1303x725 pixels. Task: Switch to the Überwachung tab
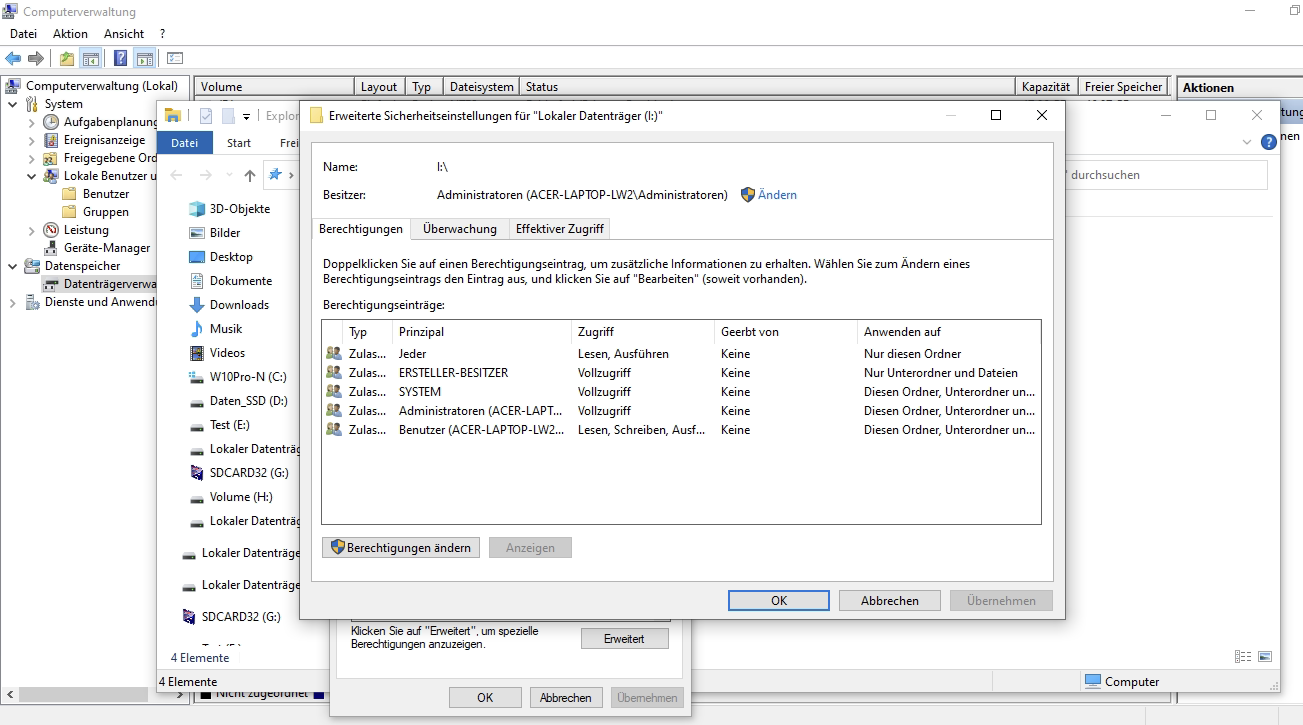point(459,229)
